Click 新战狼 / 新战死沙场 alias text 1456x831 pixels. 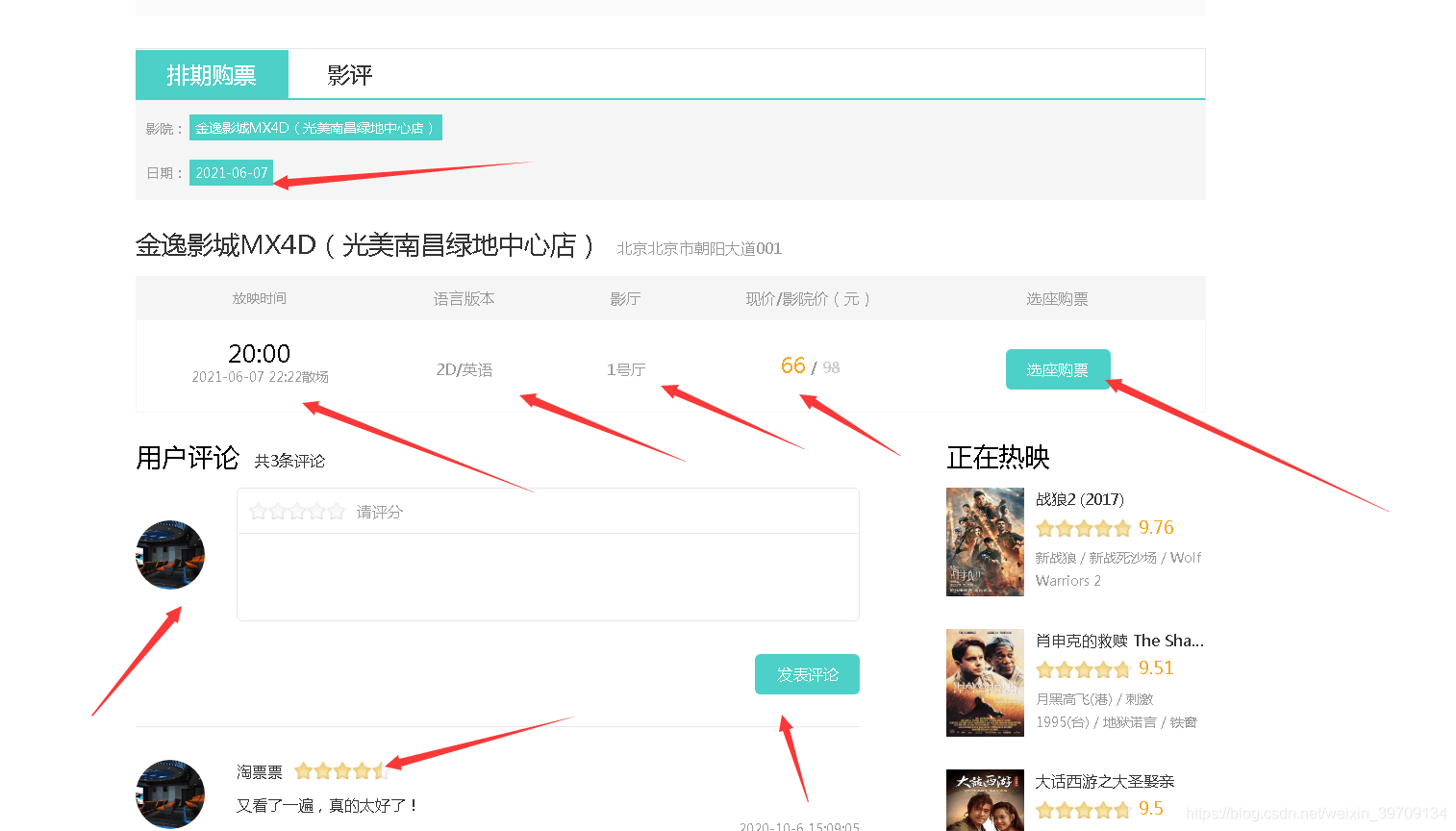pos(1118,569)
